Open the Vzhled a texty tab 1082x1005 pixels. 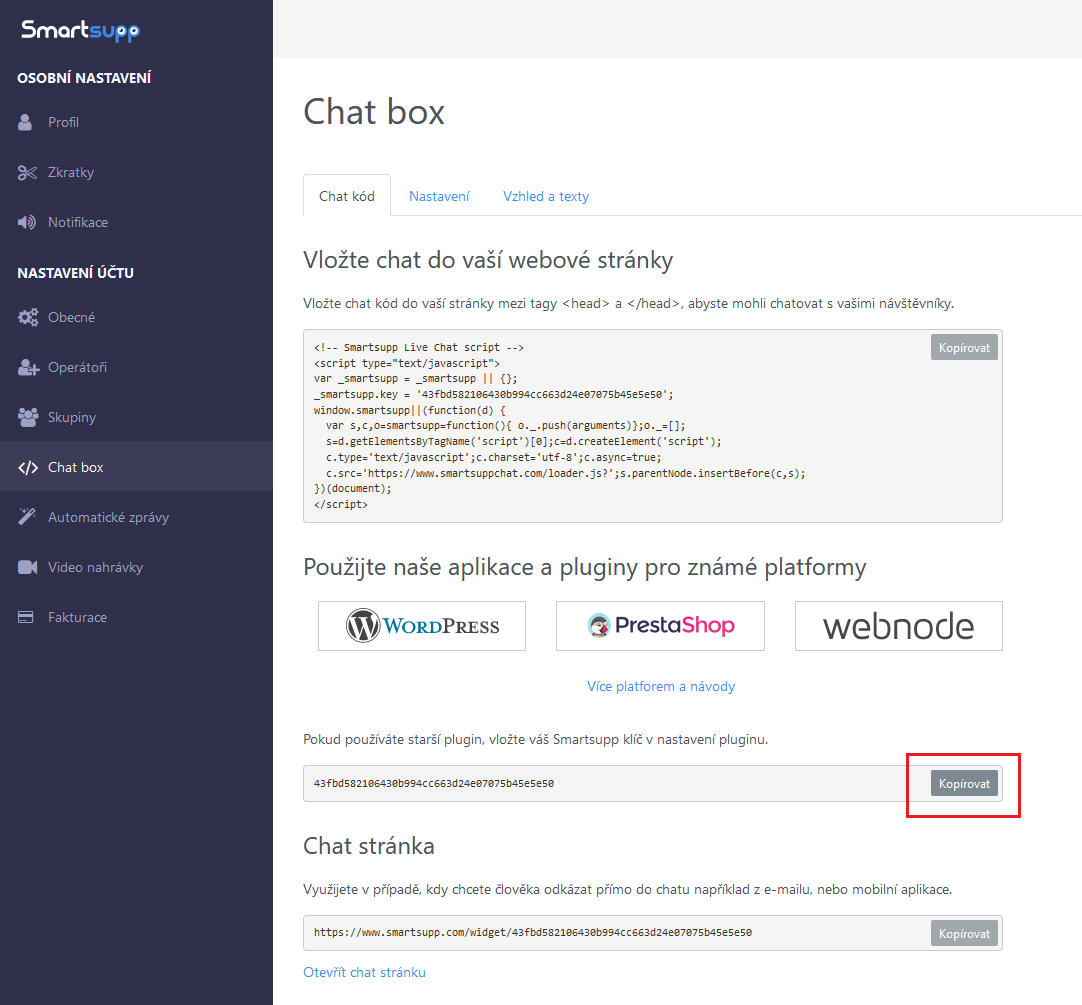coord(546,196)
